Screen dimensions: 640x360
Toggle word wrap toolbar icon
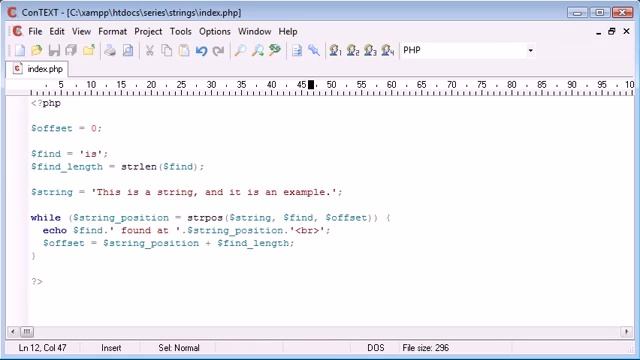point(297,51)
